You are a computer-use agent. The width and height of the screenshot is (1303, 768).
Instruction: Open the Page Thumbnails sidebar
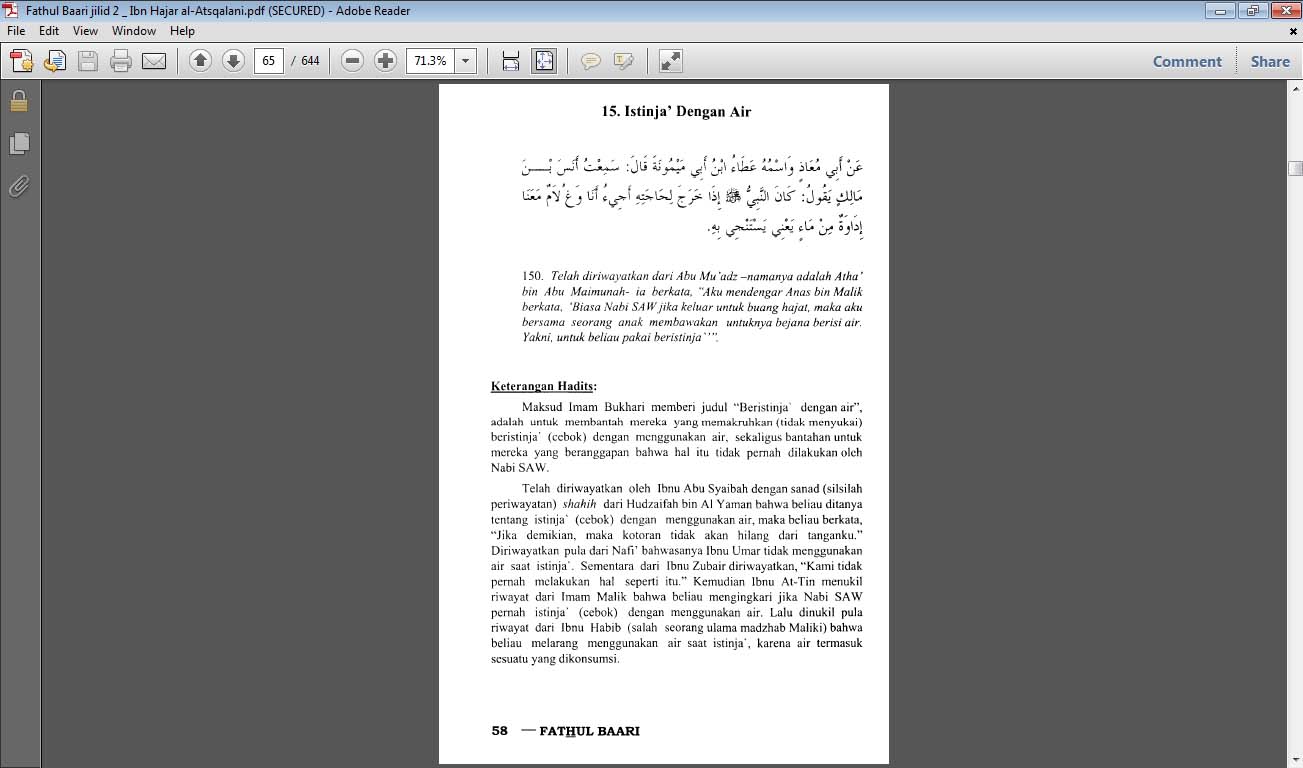point(18,143)
